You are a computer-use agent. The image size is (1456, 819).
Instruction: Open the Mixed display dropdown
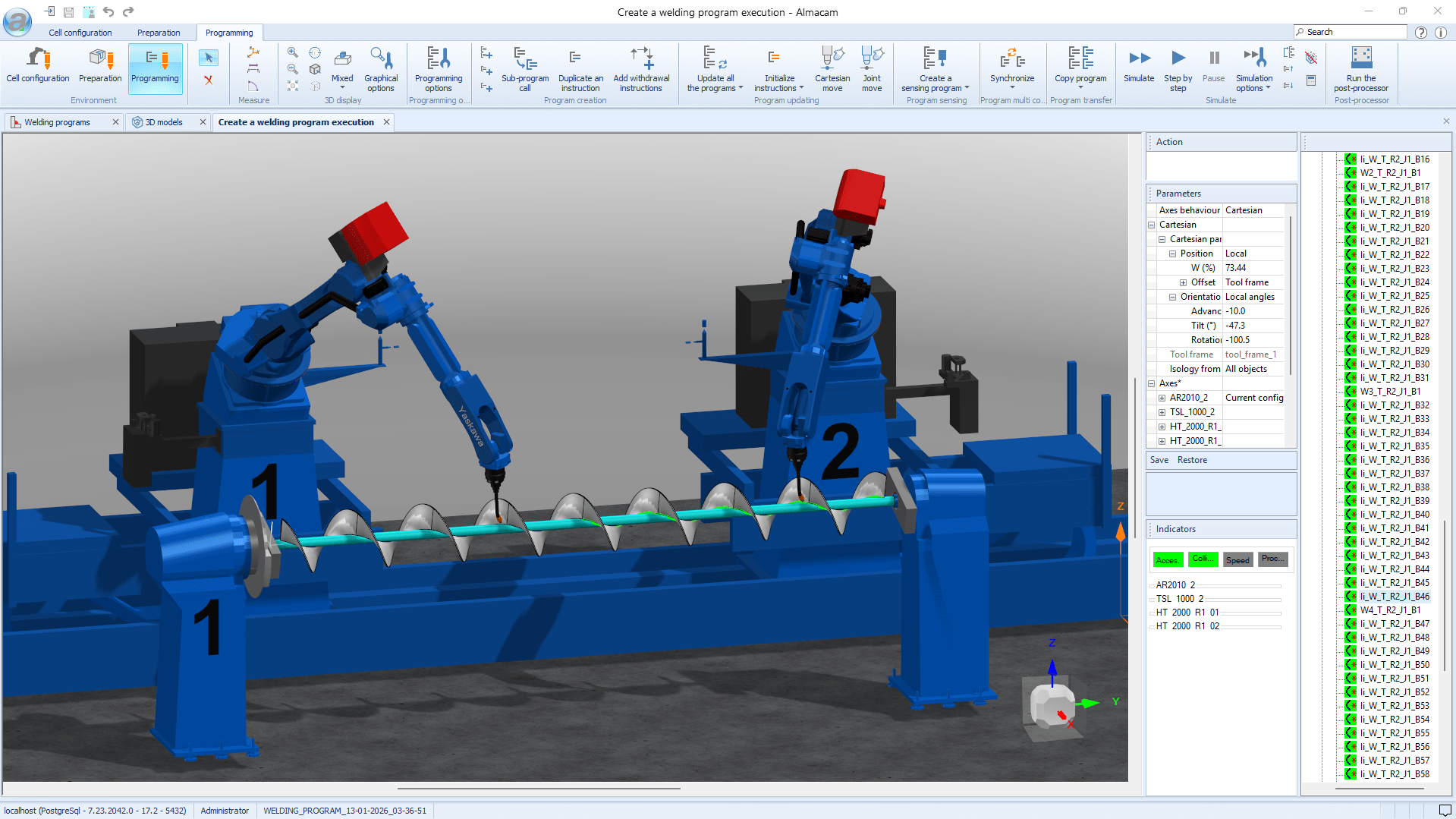pos(342,87)
